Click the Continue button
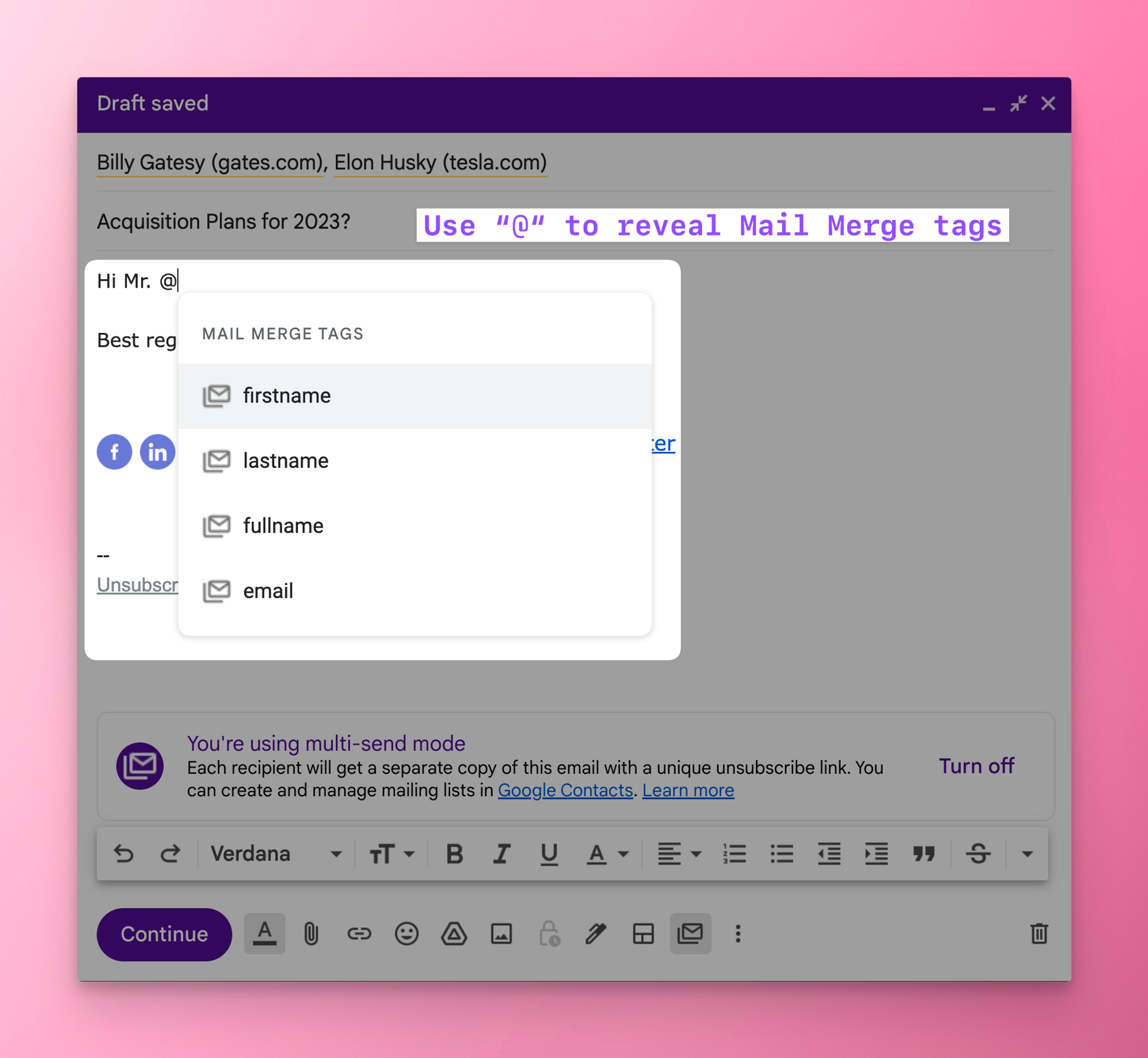Screen dimensions: 1148x1058 click(164, 934)
